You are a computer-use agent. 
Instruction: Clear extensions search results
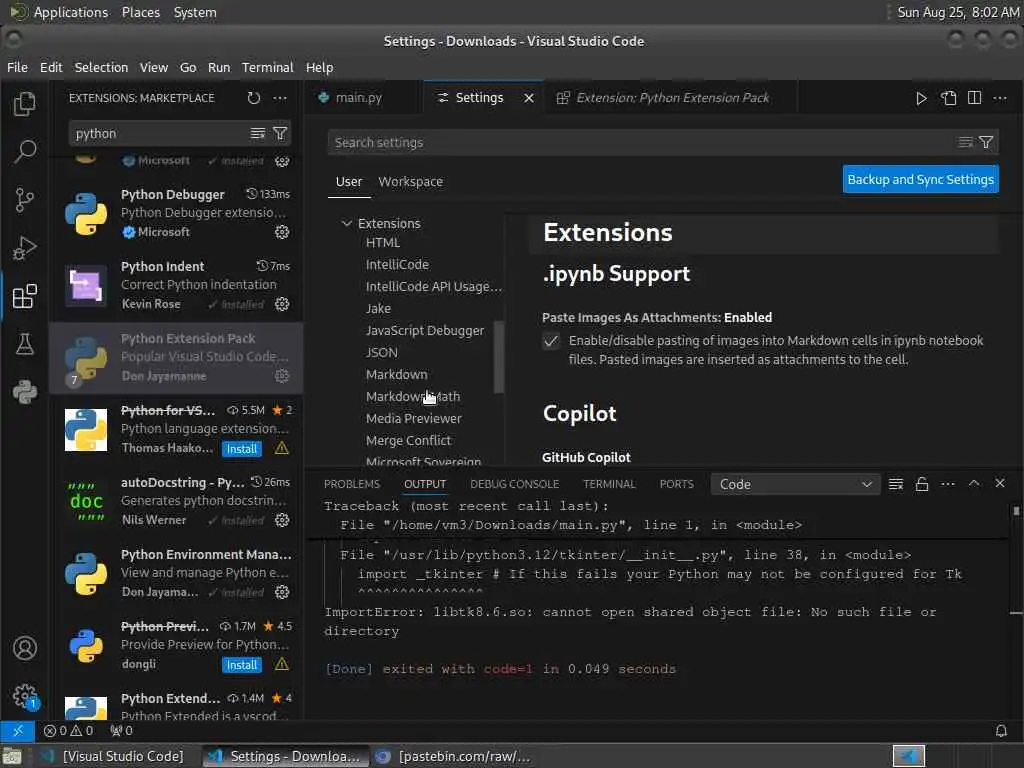coord(257,133)
